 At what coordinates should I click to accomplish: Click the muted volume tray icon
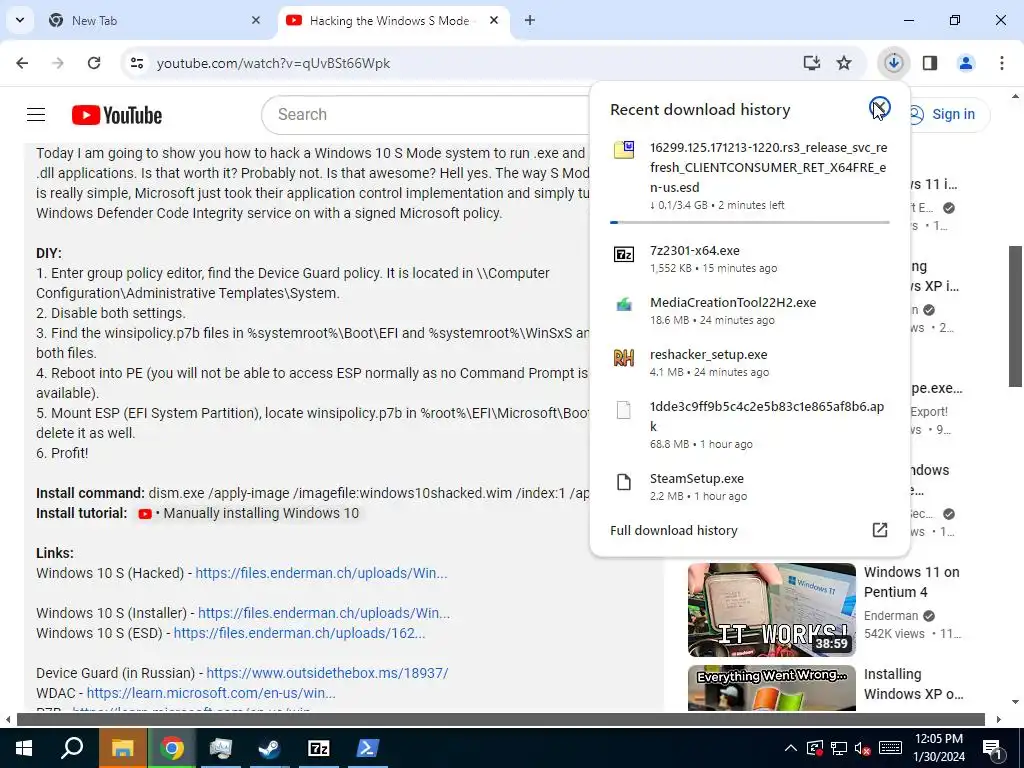(x=862, y=748)
